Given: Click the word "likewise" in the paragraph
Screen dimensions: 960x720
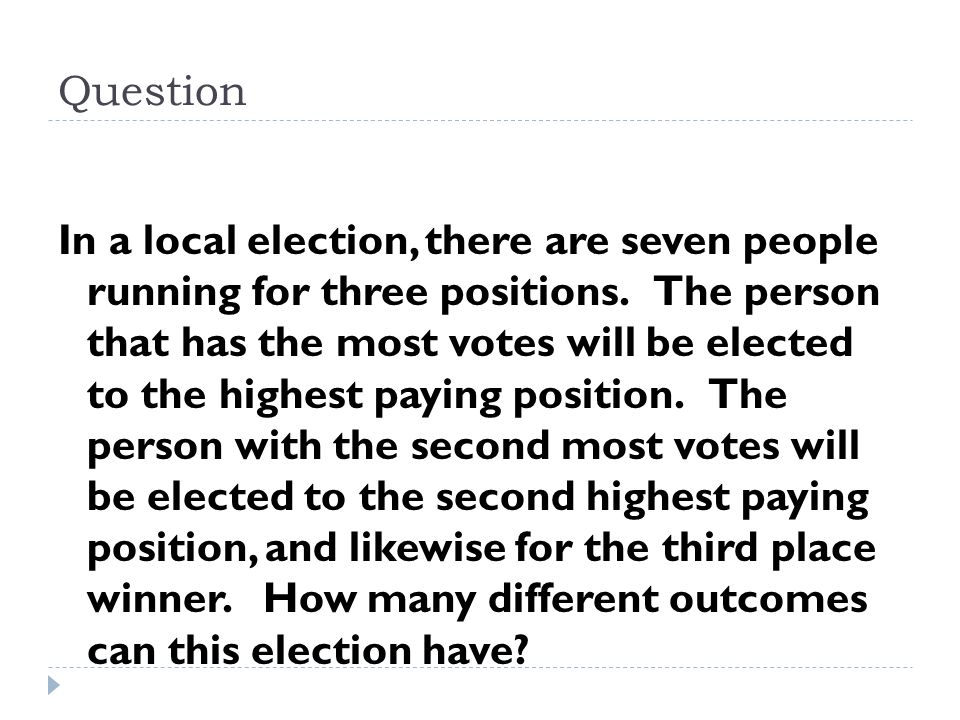Looking at the screenshot, I should (x=427, y=548).
